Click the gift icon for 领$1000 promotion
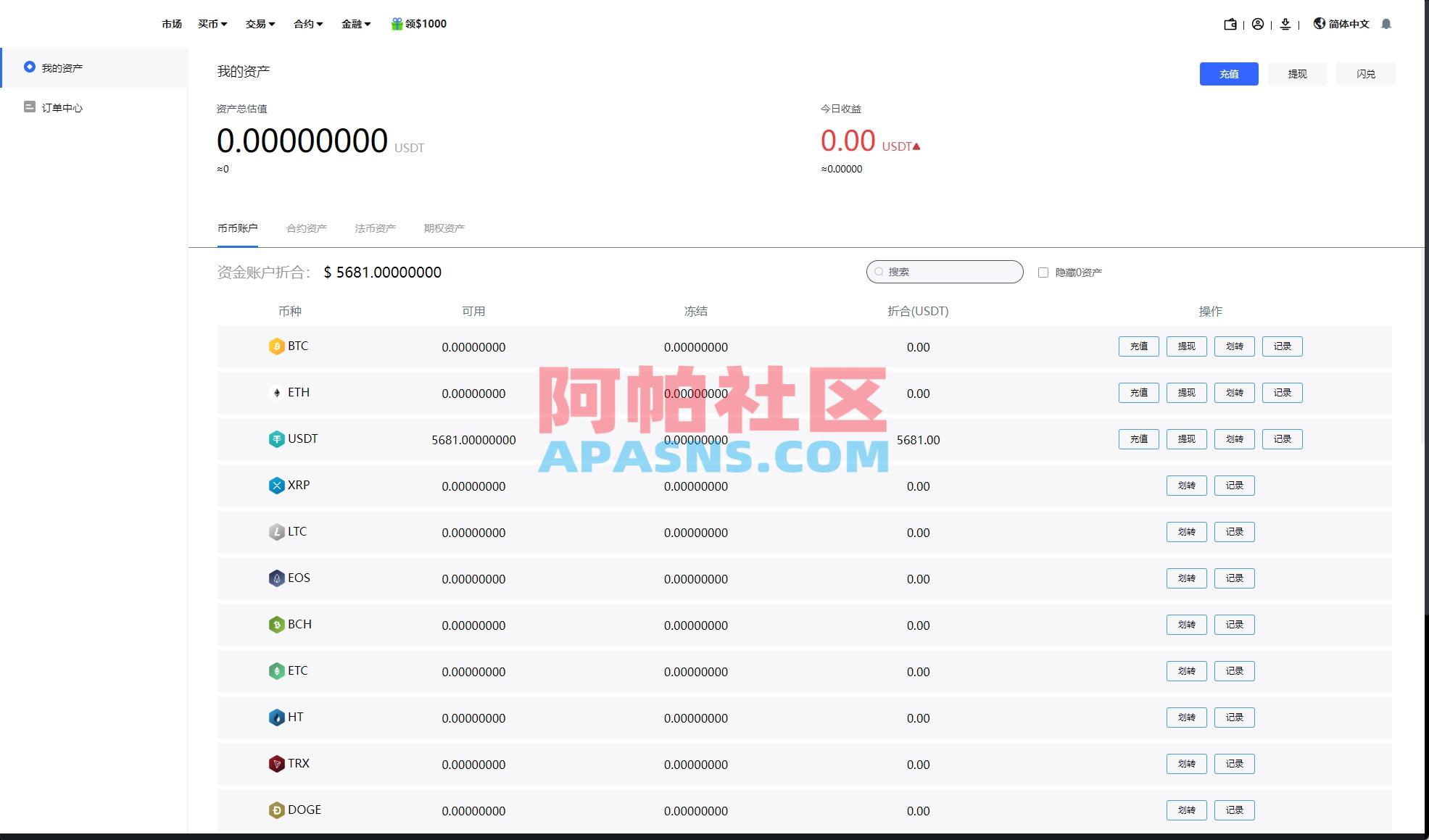The image size is (1429, 840). click(396, 23)
